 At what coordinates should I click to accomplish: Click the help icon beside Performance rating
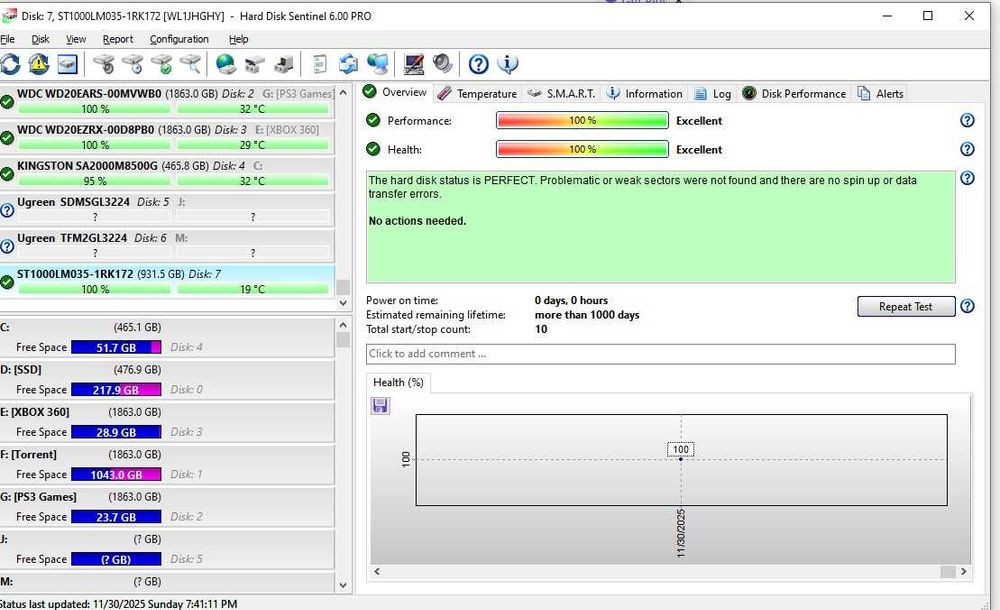click(x=967, y=120)
